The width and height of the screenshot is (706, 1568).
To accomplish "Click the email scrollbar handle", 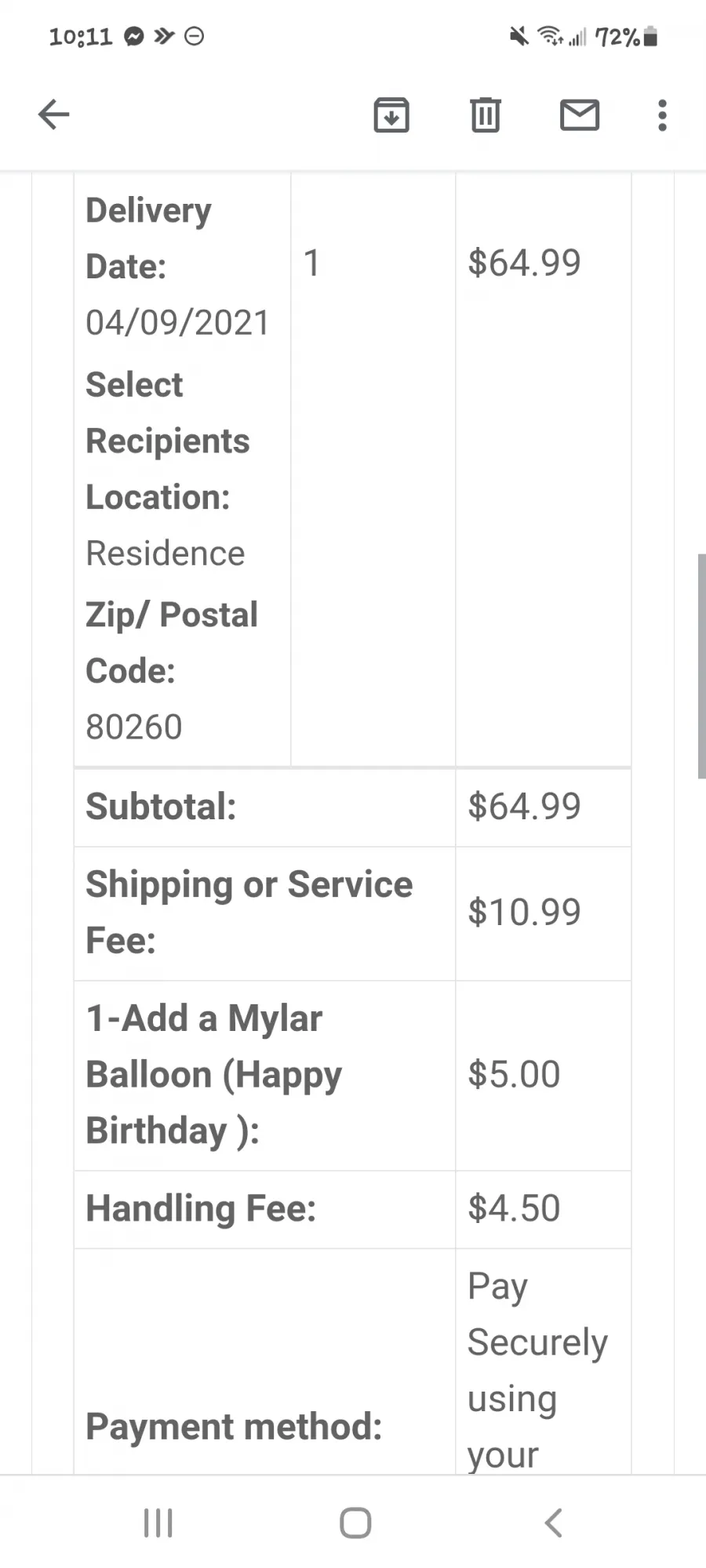I will [701, 666].
